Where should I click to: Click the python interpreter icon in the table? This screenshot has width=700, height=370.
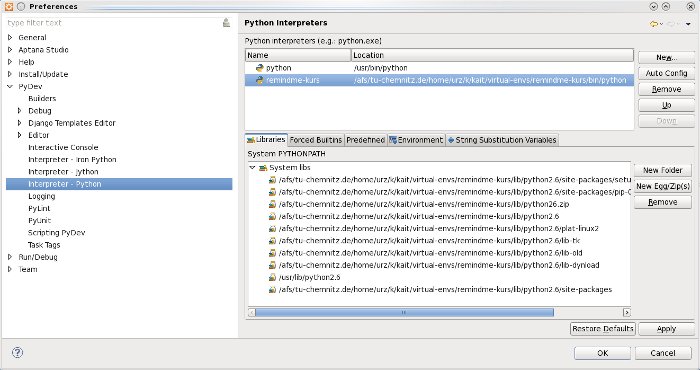(x=259, y=68)
